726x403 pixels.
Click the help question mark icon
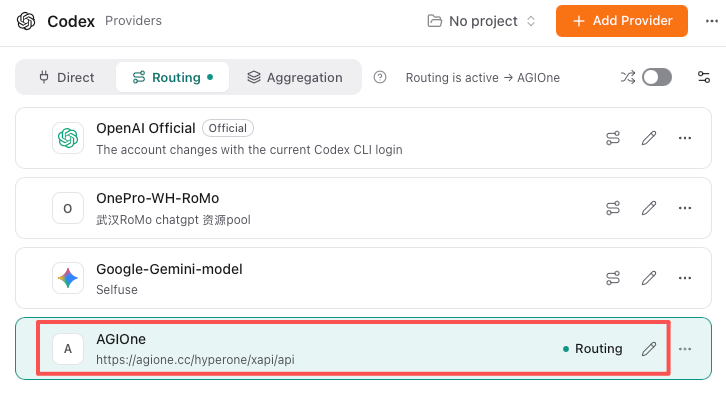380,77
